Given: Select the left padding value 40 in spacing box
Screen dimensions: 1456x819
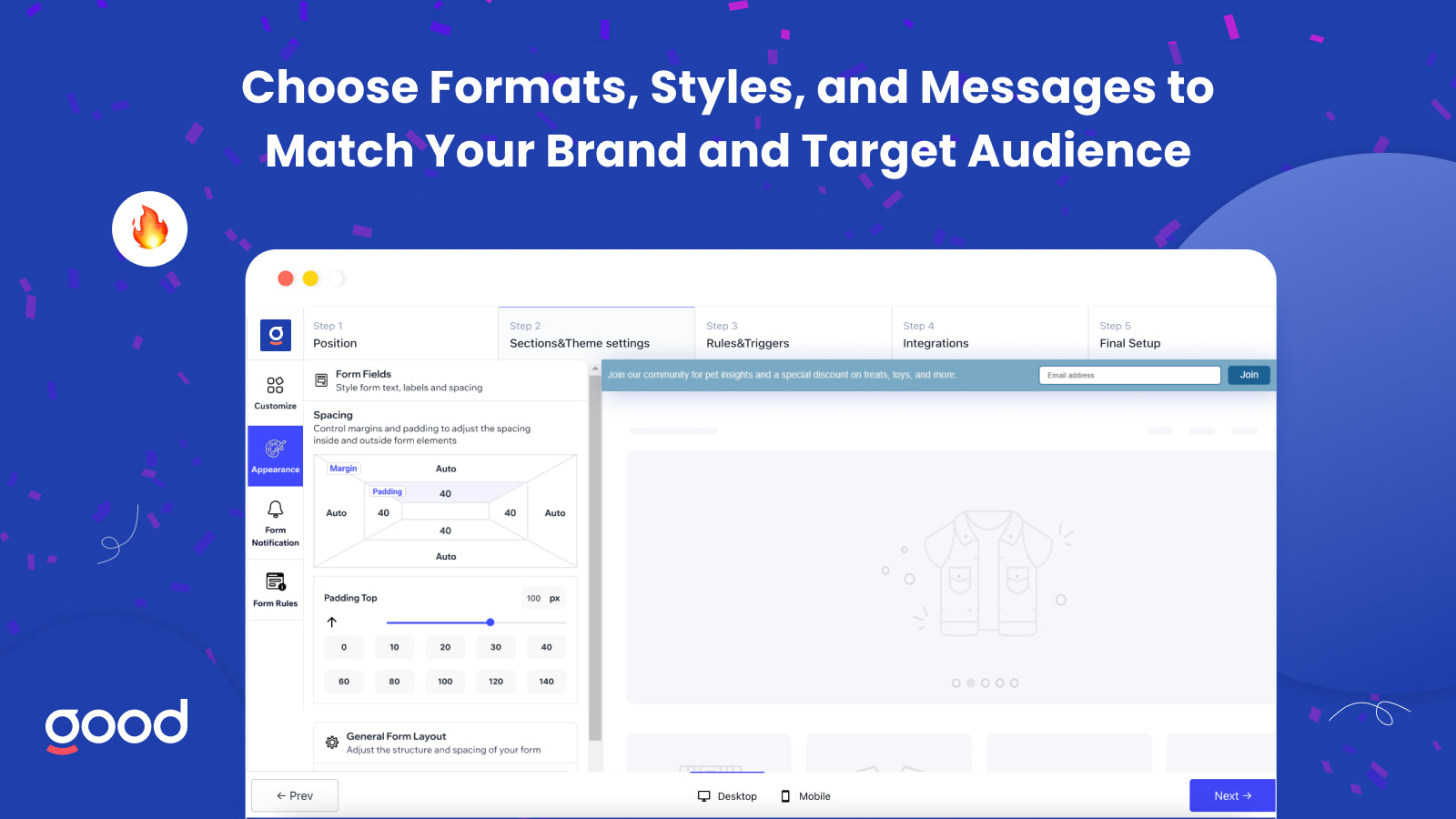Looking at the screenshot, I should (383, 512).
